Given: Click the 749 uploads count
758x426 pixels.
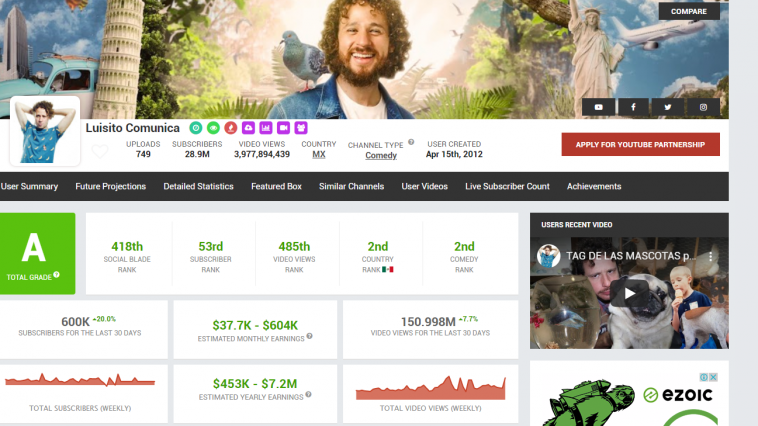Looking at the screenshot, I should click(143, 154).
